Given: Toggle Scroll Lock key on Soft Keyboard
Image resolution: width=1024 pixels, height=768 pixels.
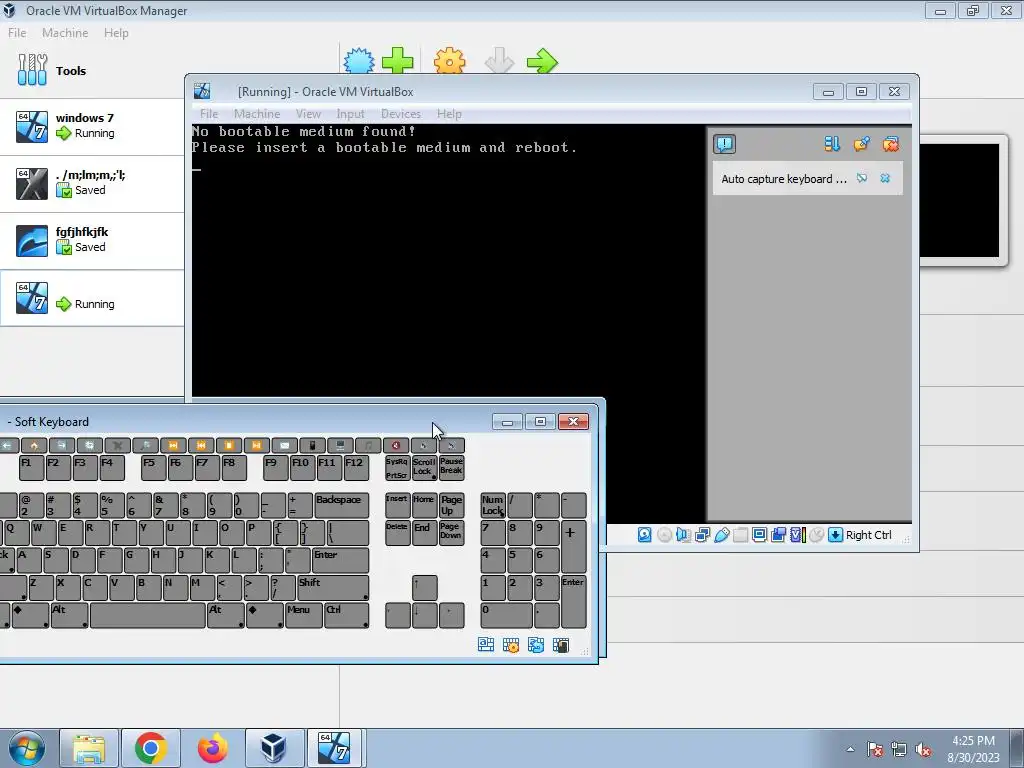Looking at the screenshot, I should pos(424,468).
